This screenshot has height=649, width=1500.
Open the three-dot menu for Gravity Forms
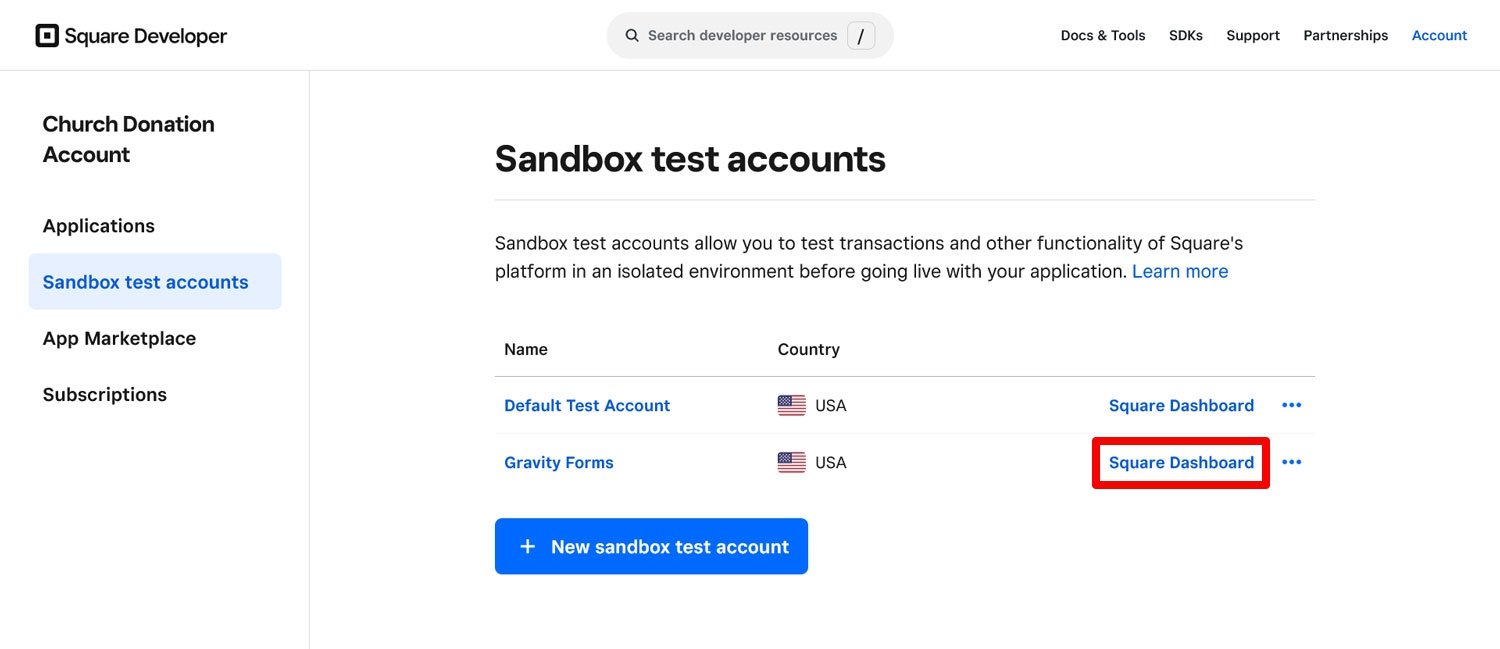(1292, 462)
